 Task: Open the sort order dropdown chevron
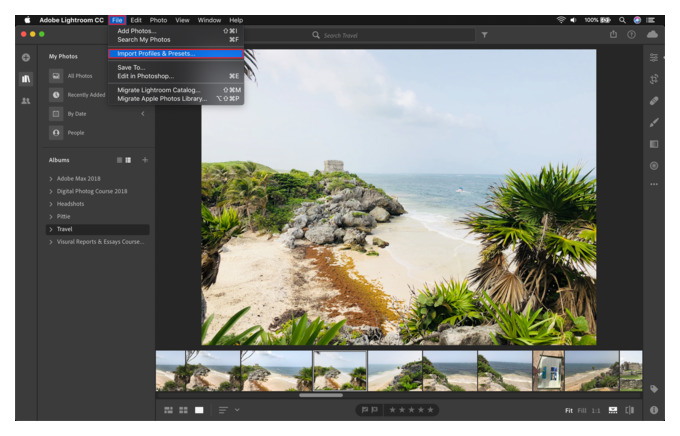click(x=237, y=410)
